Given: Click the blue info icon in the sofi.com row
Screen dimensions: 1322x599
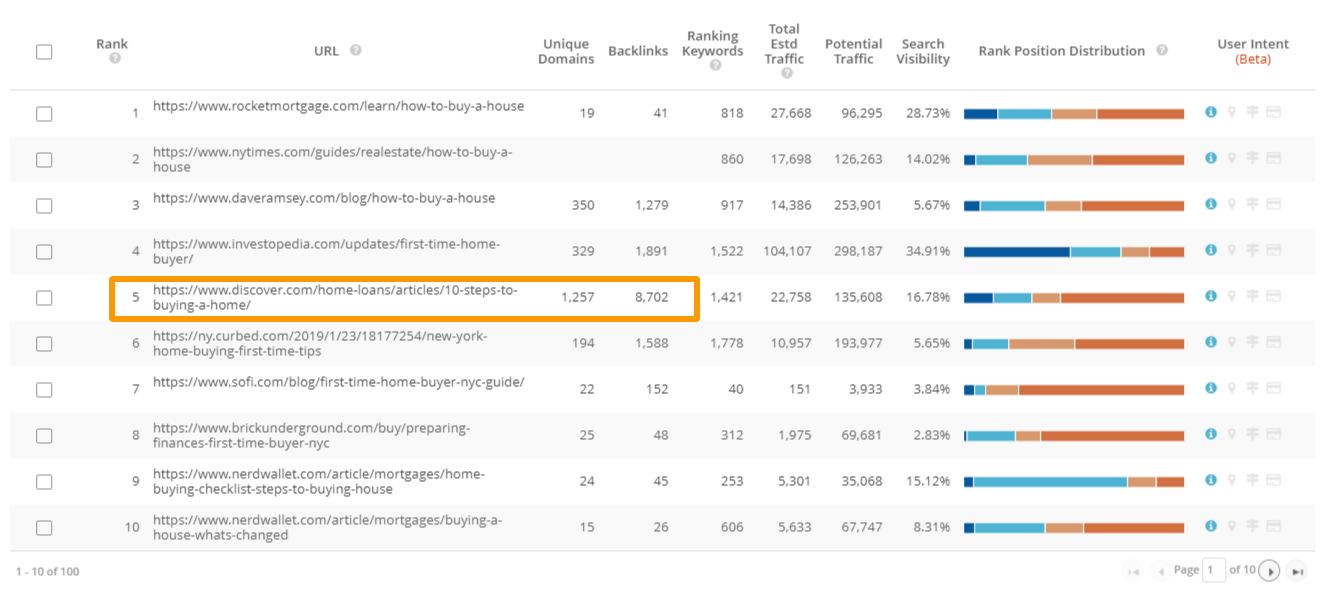Looking at the screenshot, I should click(x=1211, y=389).
